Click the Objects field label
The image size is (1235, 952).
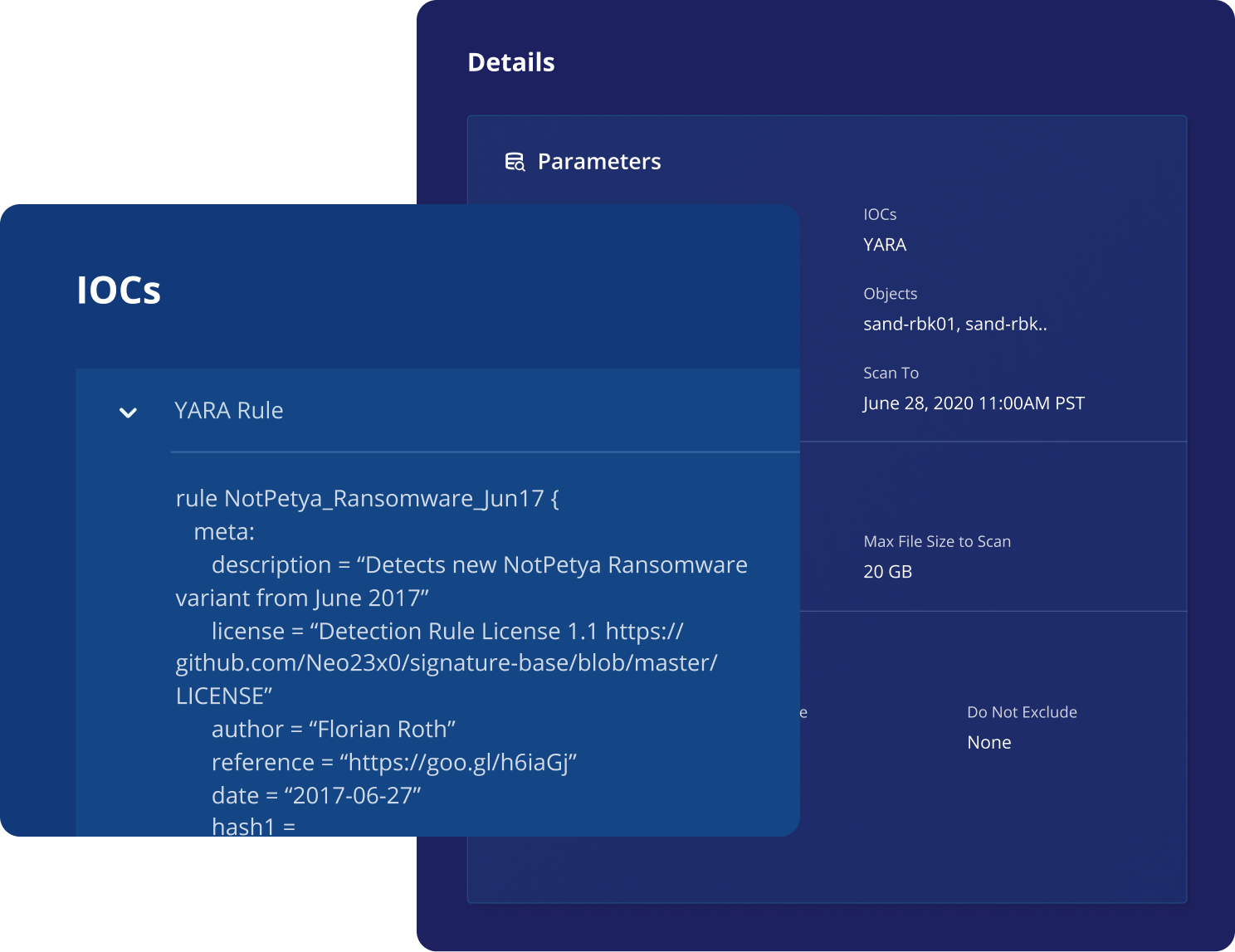(x=890, y=294)
